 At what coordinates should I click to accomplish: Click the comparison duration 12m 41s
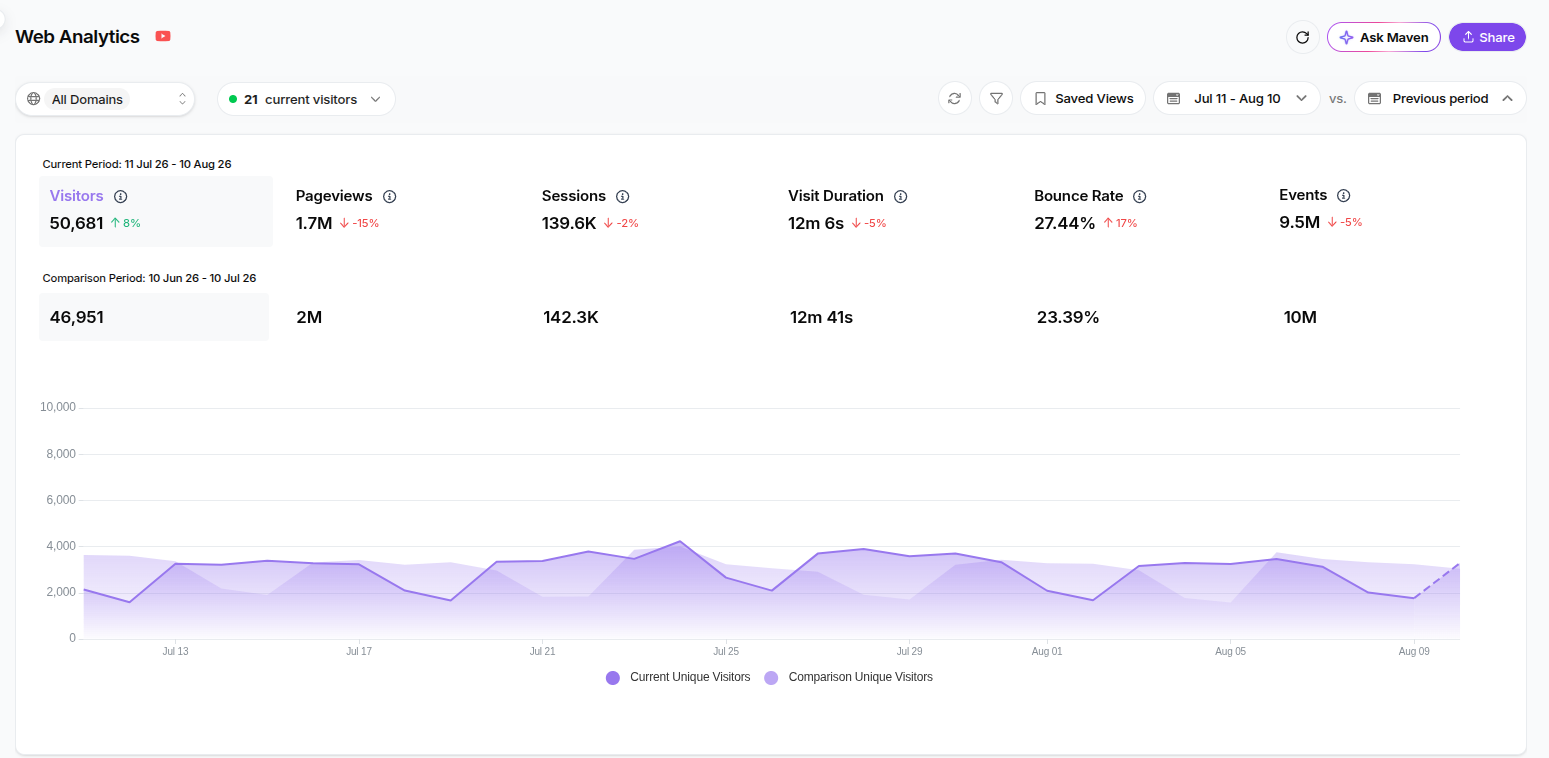pos(821,317)
